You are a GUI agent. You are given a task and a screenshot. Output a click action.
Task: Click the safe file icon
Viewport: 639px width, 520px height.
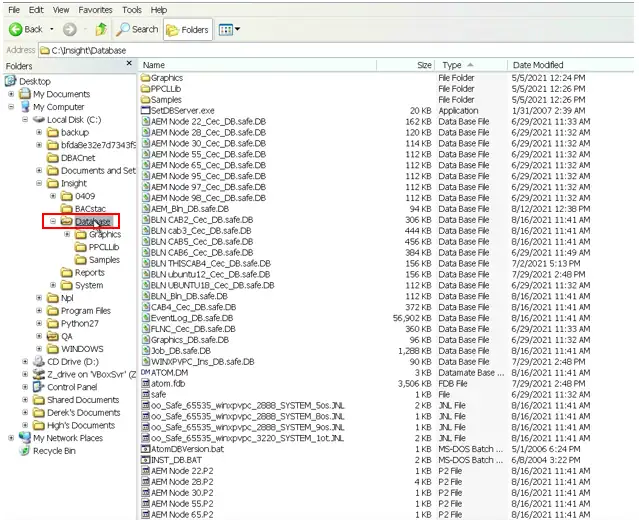click(145, 394)
